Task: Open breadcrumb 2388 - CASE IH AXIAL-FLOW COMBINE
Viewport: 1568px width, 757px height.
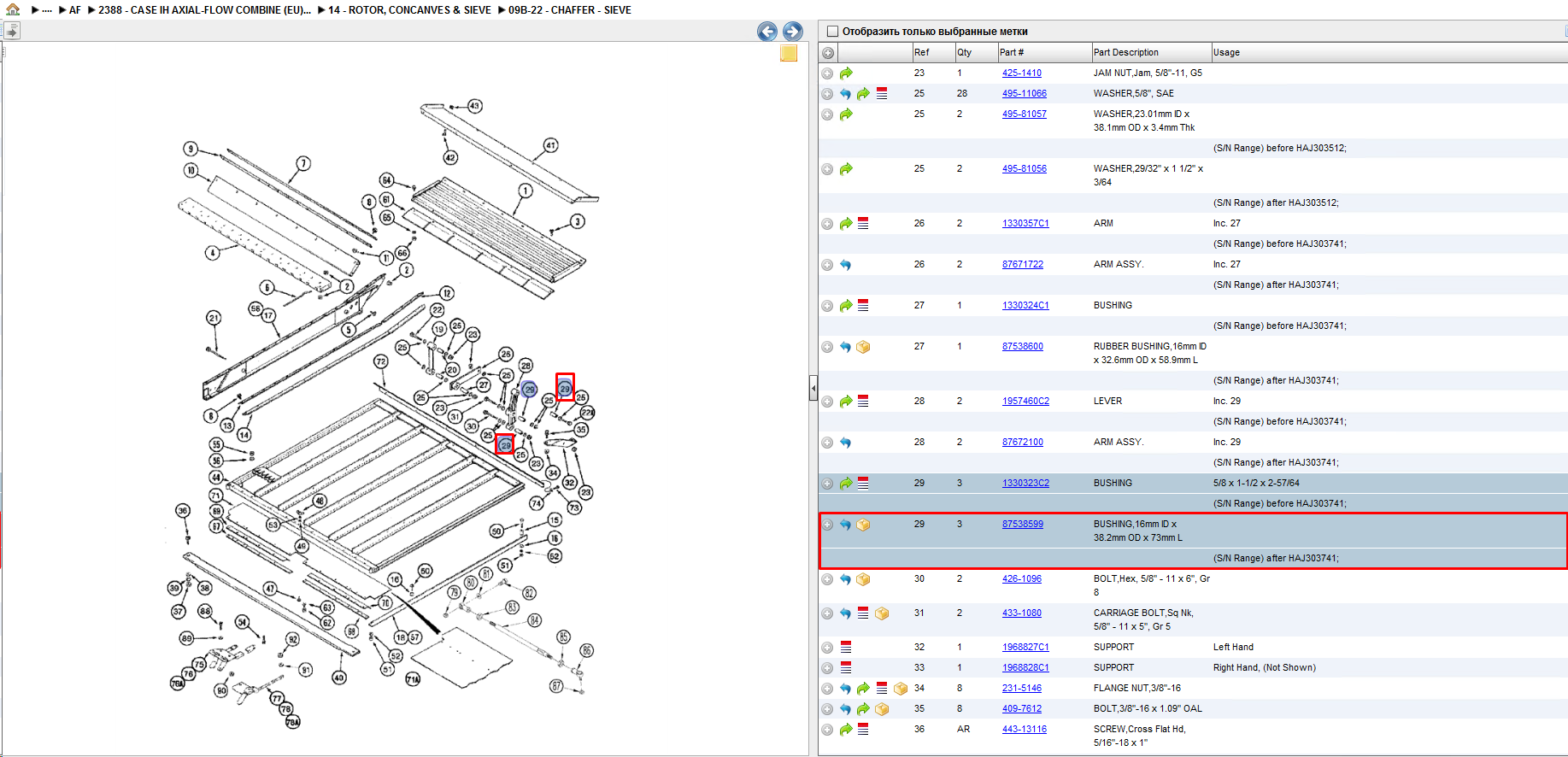Action: pos(205,10)
